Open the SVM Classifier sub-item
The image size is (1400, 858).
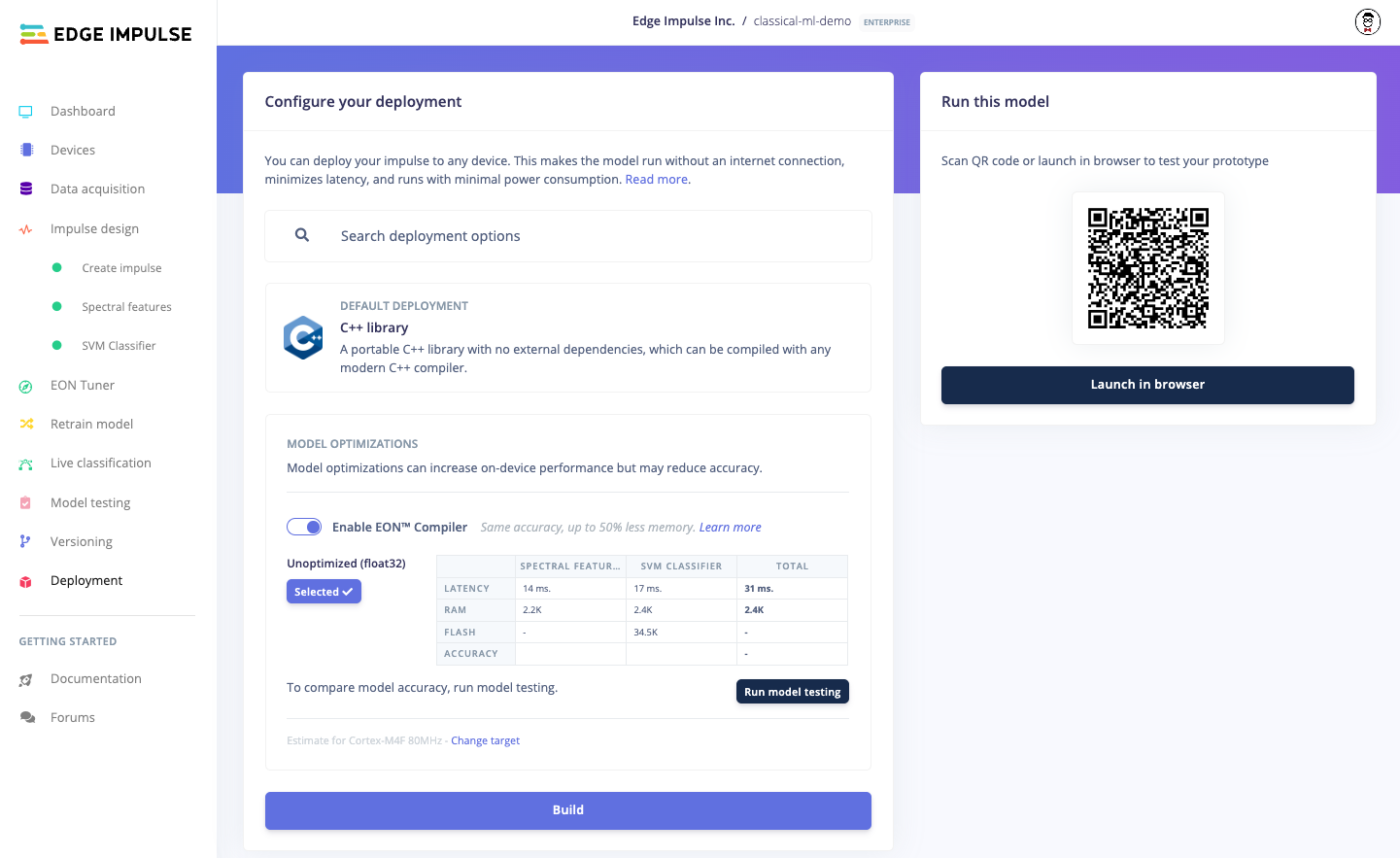pos(119,346)
